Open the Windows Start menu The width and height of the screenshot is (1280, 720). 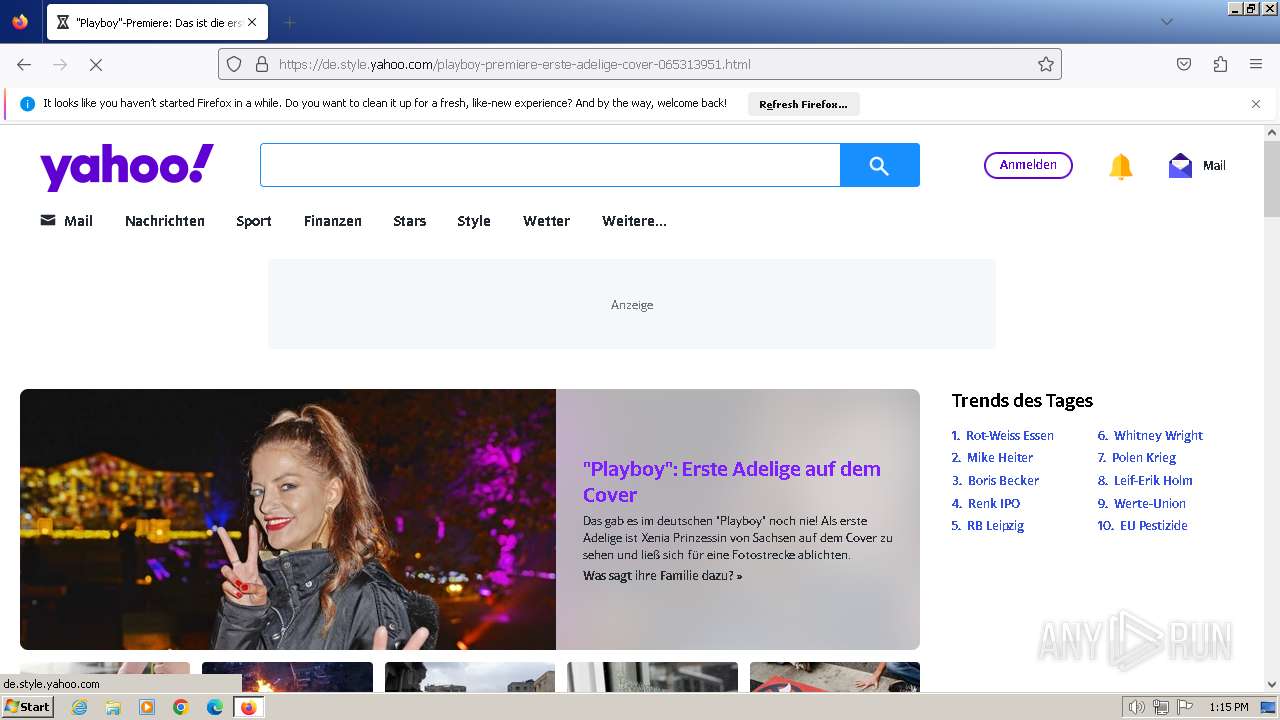28,706
